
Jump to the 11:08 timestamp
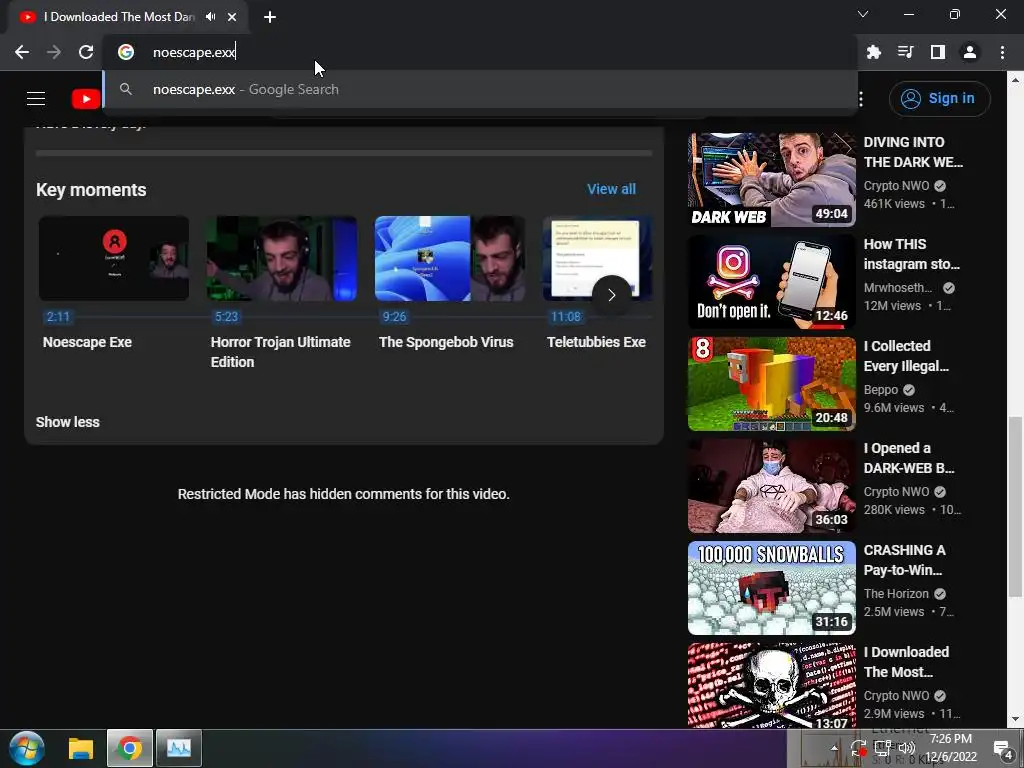click(x=566, y=317)
